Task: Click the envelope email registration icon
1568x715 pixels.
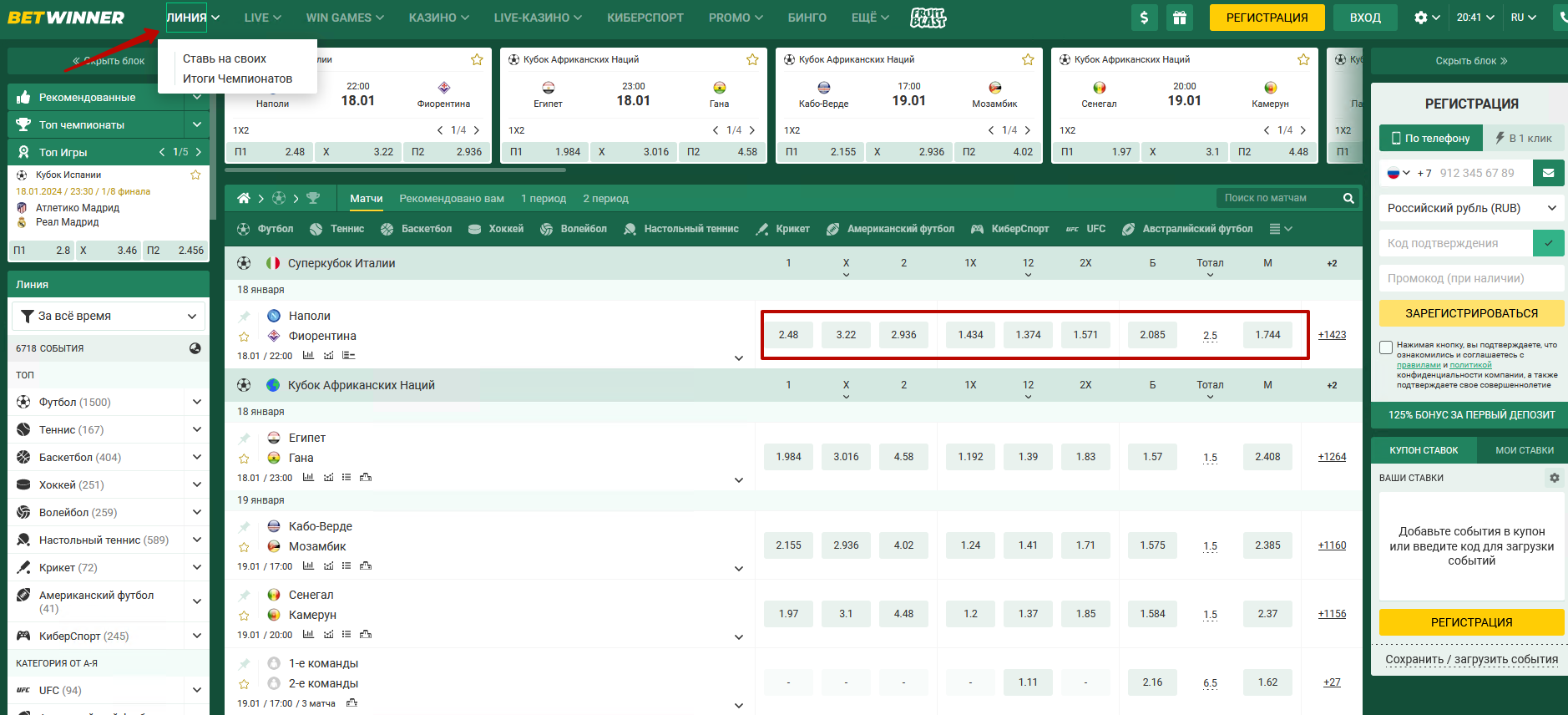Action: pyautogui.click(x=1548, y=173)
